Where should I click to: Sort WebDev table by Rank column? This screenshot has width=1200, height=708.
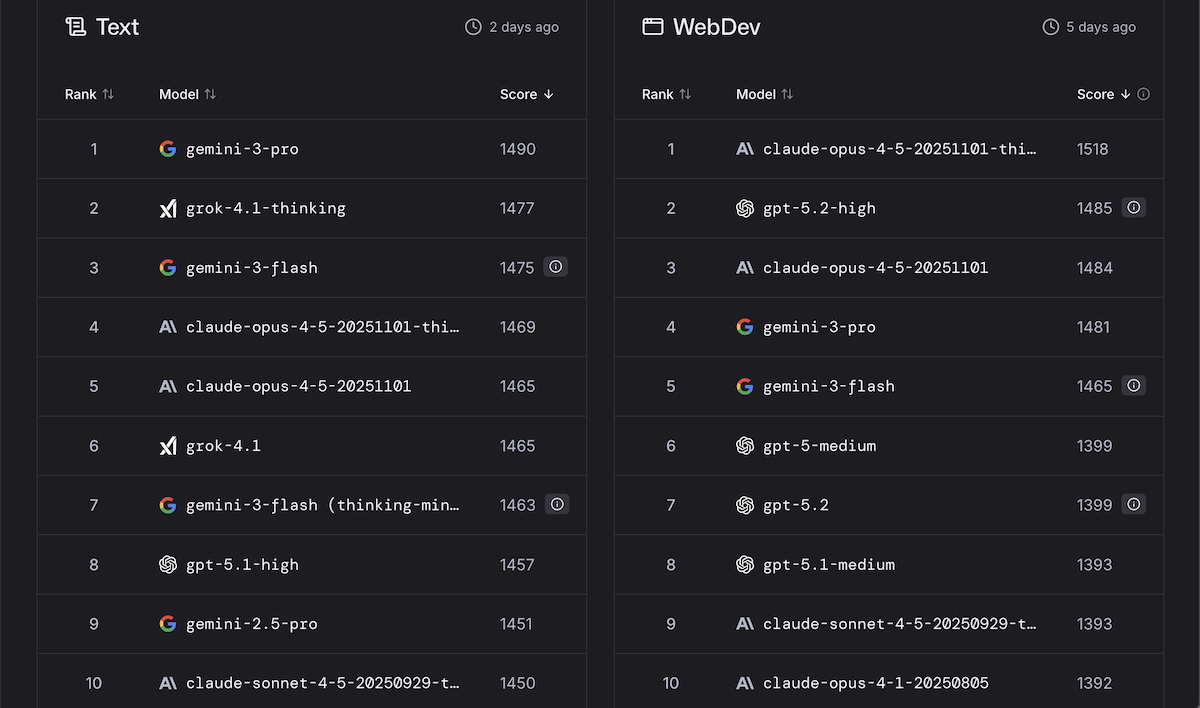[685, 94]
